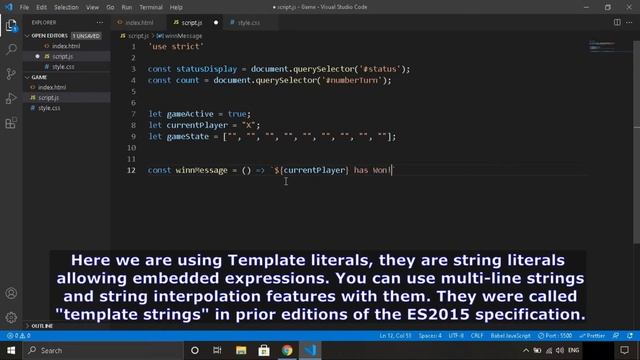Viewport: 640px width, 360px height.
Task: Open the Explorer view in activity bar
Action: coord(11,25)
